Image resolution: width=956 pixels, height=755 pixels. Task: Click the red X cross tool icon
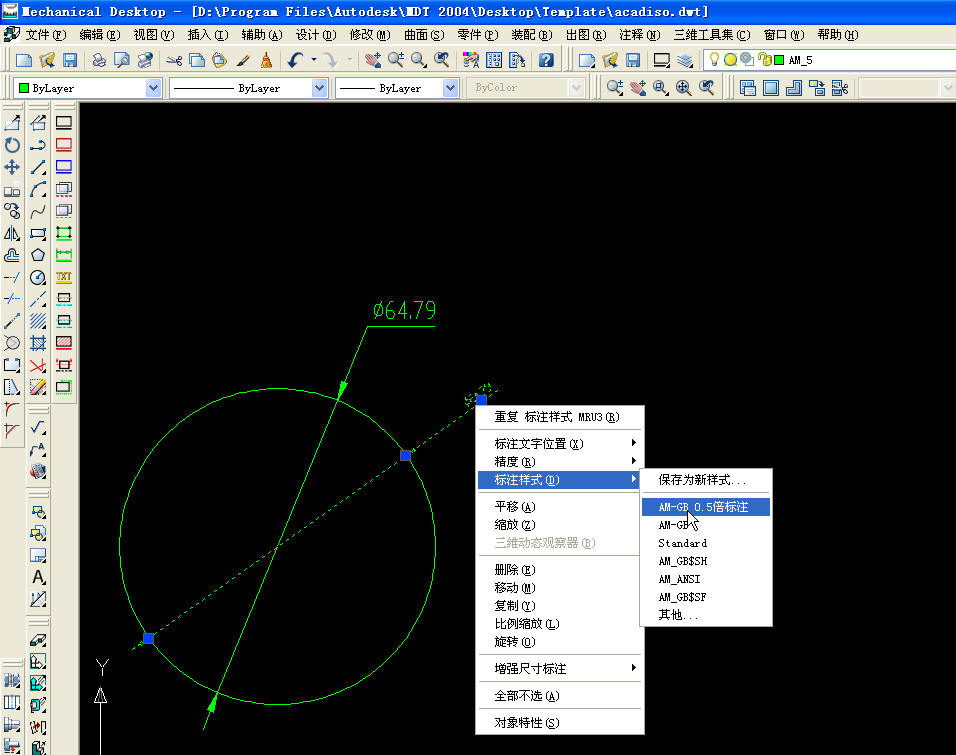pyautogui.click(x=38, y=365)
